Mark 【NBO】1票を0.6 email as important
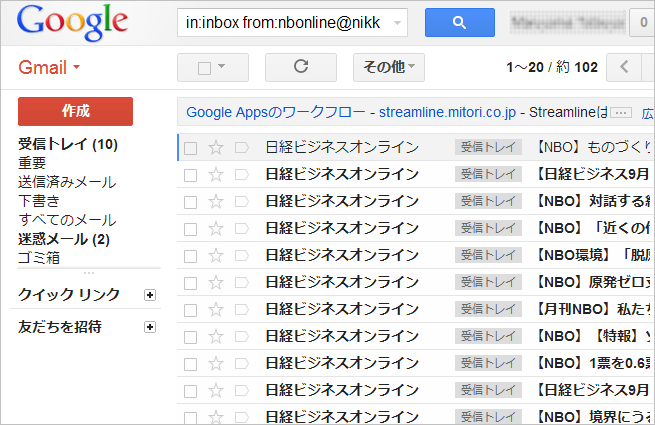This screenshot has height=425, width=655. click(x=241, y=364)
